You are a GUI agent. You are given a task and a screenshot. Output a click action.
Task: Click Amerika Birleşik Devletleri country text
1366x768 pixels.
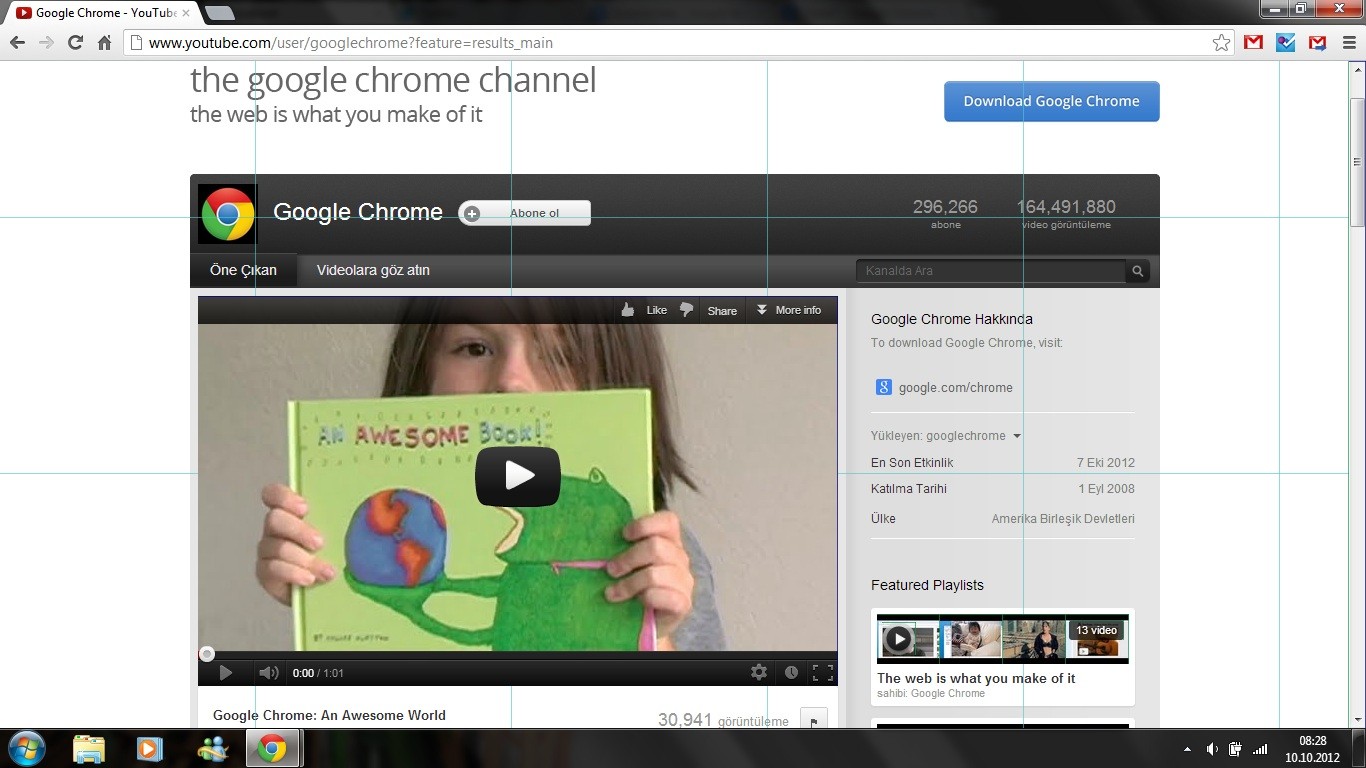tap(1063, 519)
